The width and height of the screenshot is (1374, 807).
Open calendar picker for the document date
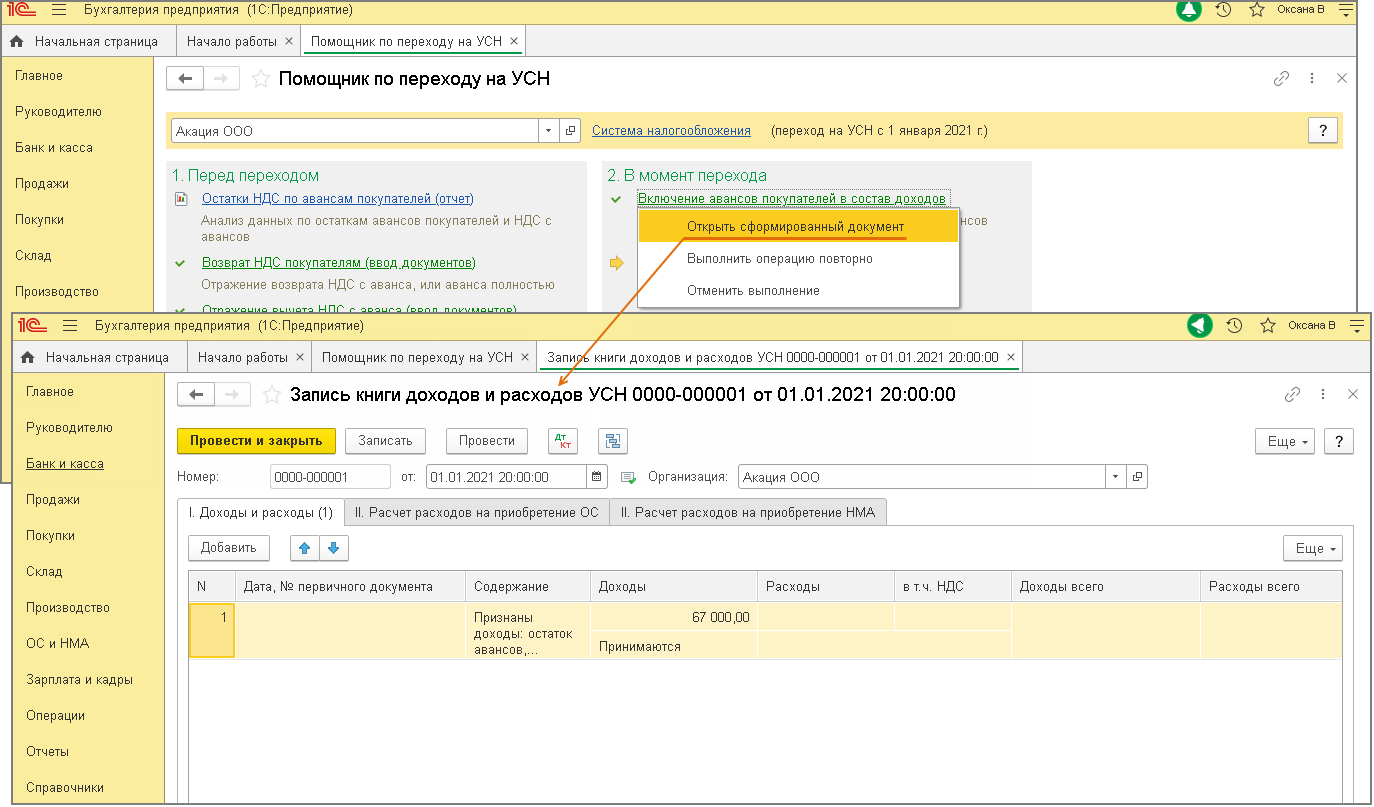[x=597, y=477]
